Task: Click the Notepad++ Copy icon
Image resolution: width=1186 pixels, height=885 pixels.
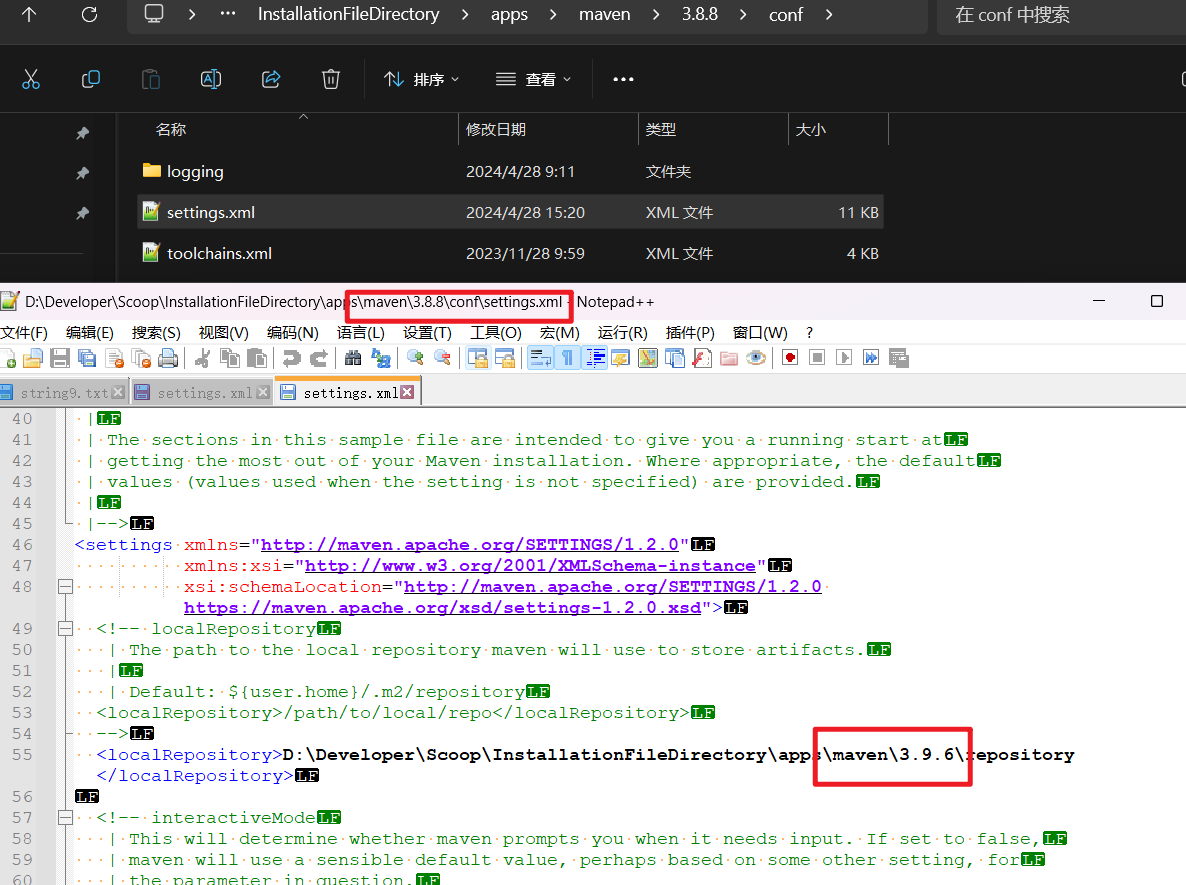Action: pyautogui.click(x=229, y=359)
